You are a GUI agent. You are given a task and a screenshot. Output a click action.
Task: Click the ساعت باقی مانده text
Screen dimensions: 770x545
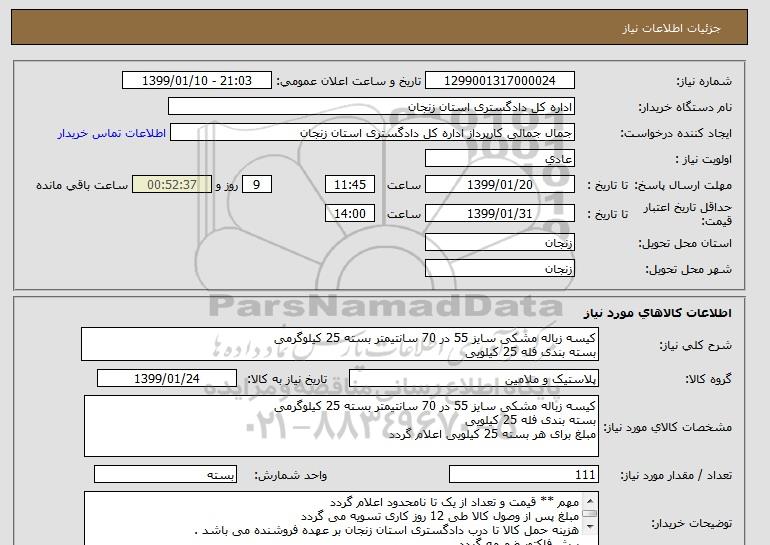(x=82, y=185)
